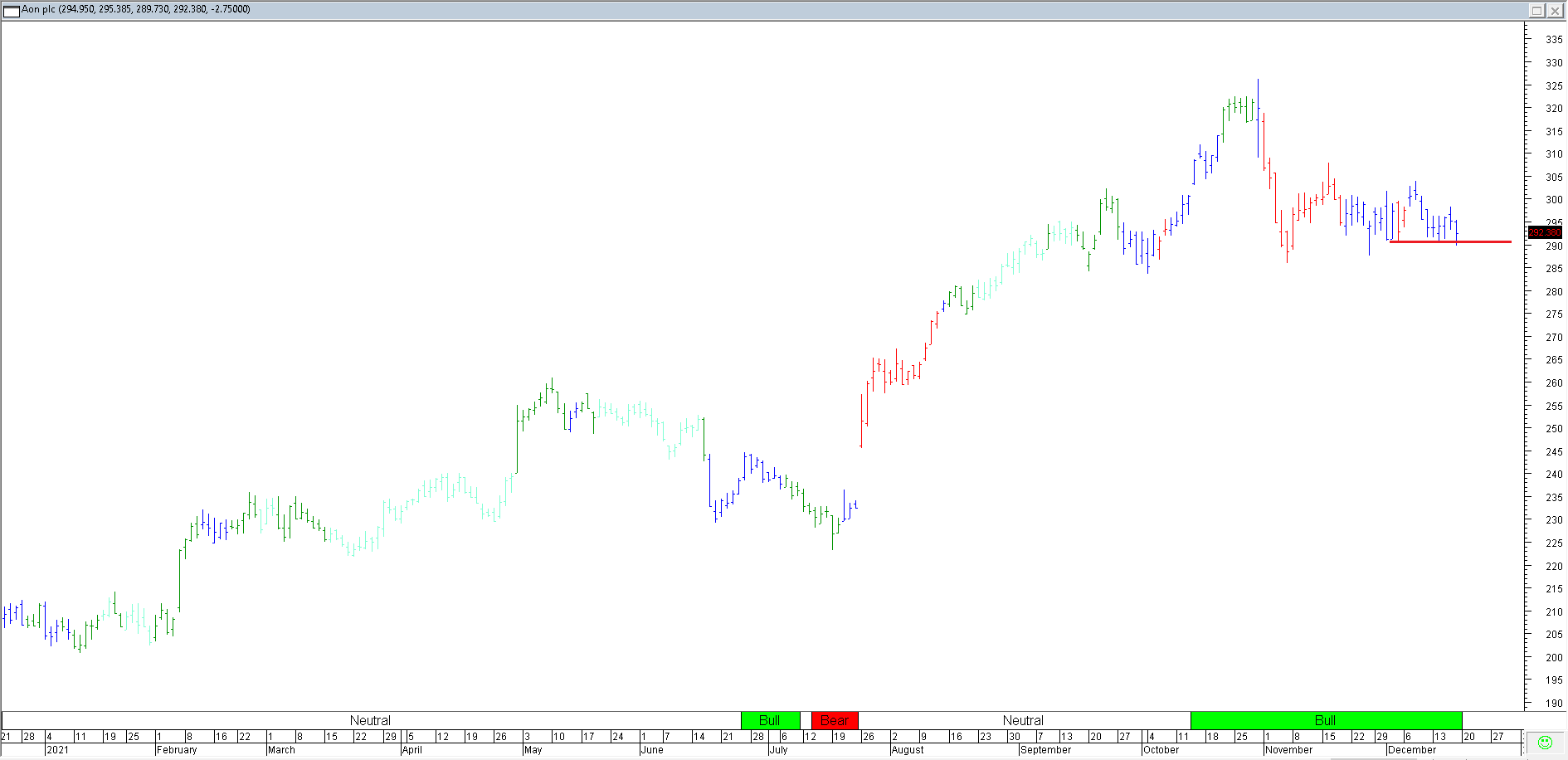Click the 325 price axis label

(x=1554, y=86)
